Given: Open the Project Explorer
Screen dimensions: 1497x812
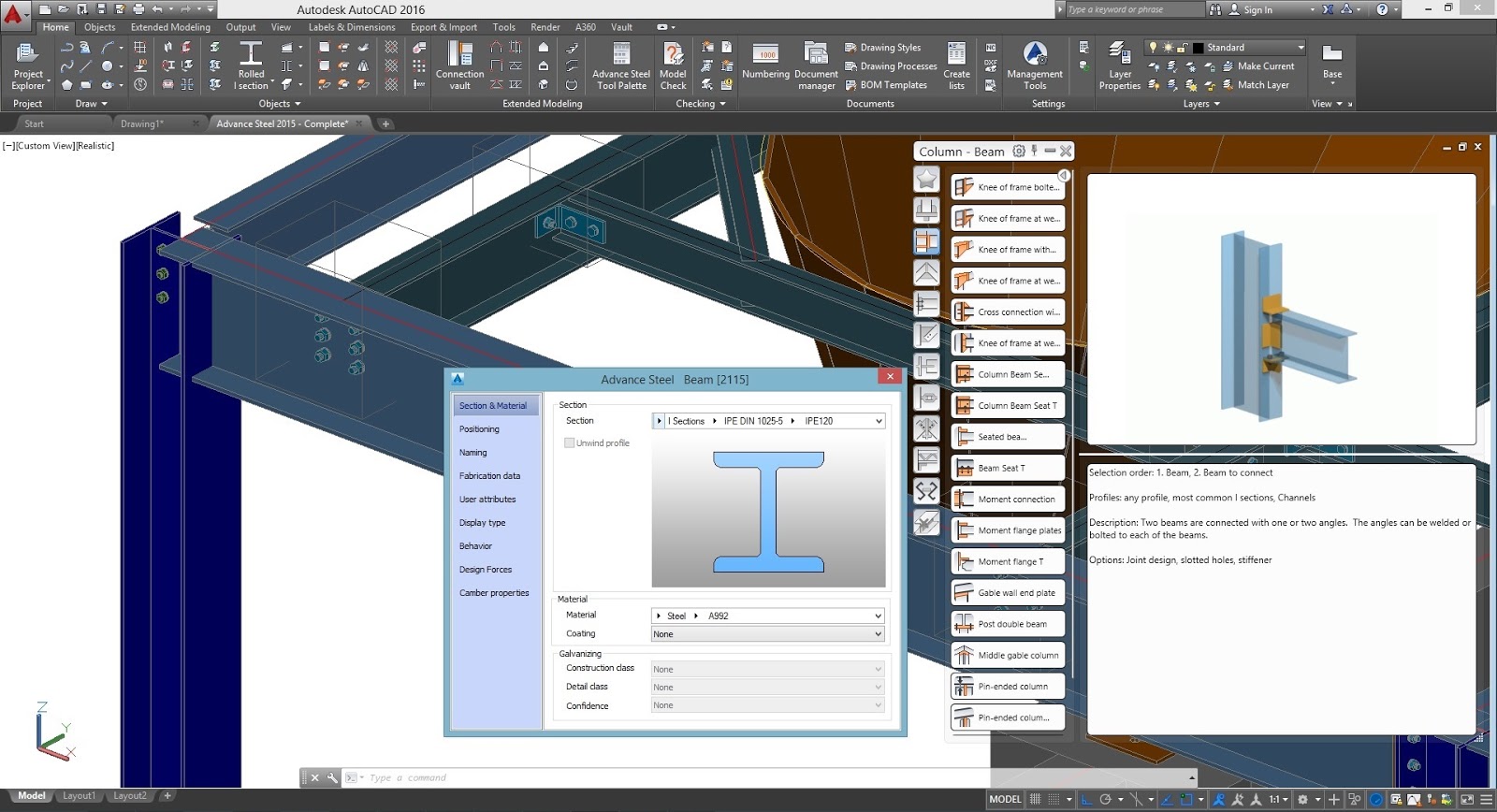Looking at the screenshot, I should [27, 66].
